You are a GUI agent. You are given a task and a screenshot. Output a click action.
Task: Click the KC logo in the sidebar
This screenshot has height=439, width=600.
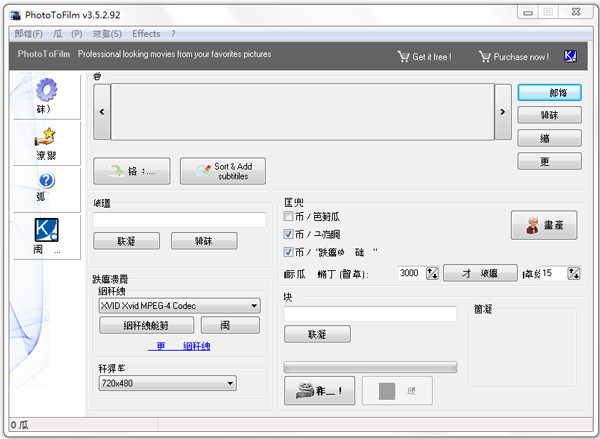[x=46, y=230]
